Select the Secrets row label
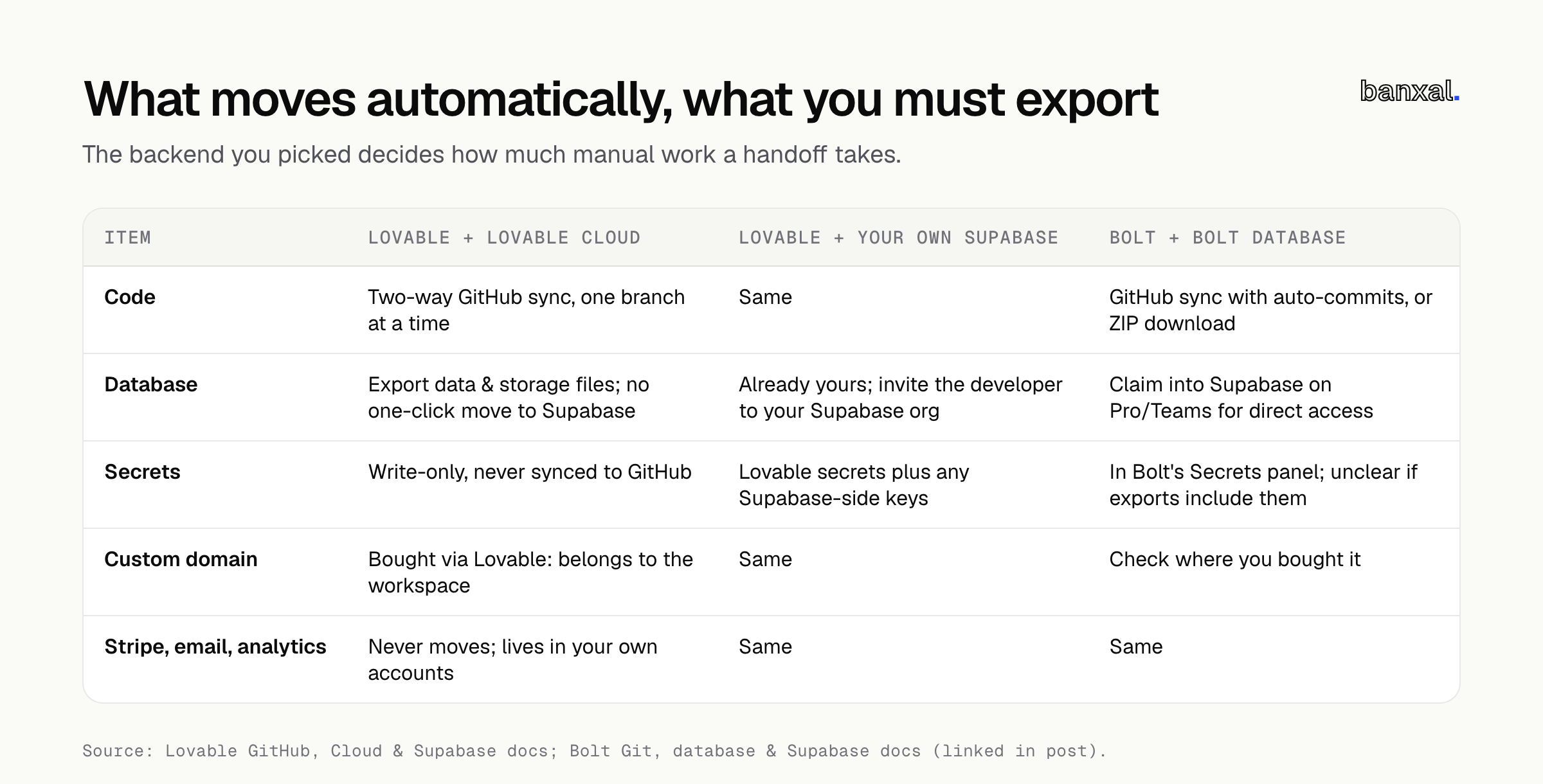This screenshot has height=784, width=1543. click(142, 472)
